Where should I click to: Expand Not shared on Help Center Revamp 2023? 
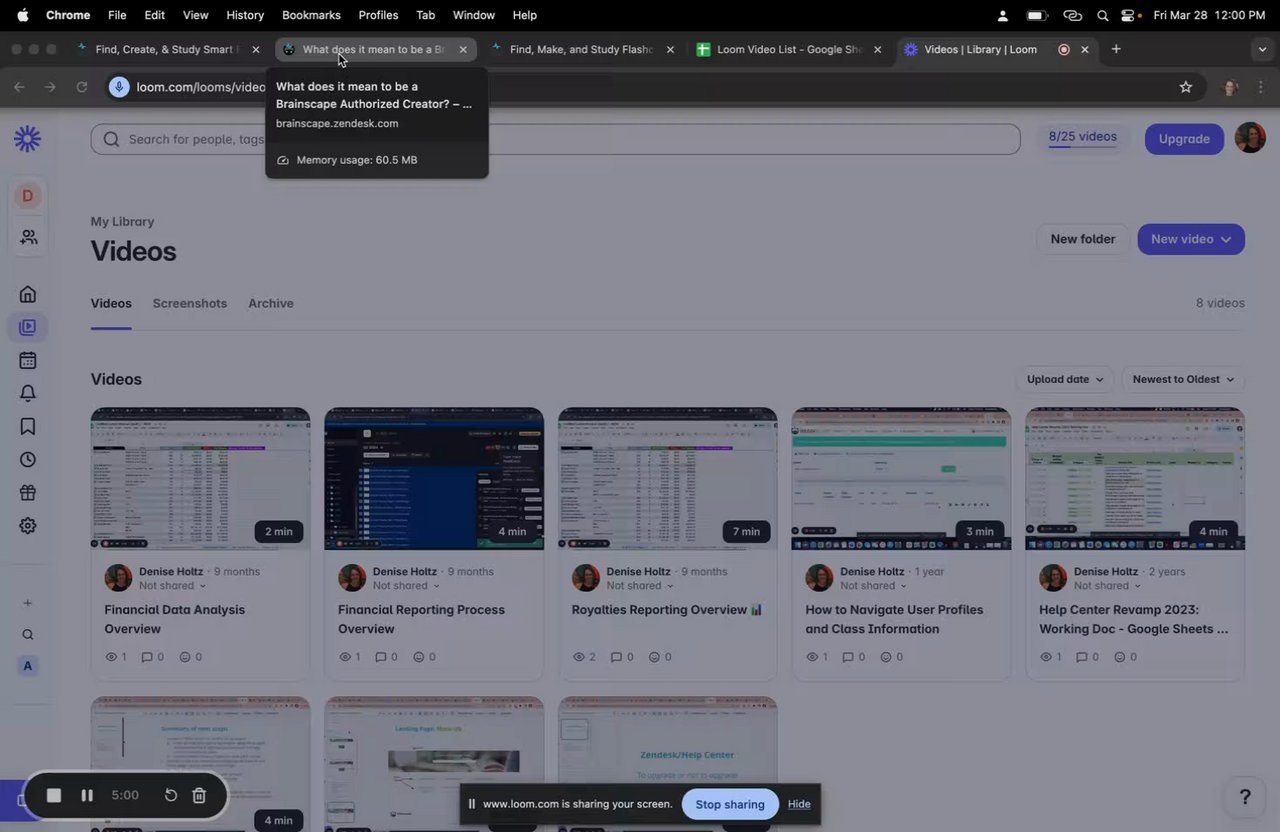point(1108,586)
